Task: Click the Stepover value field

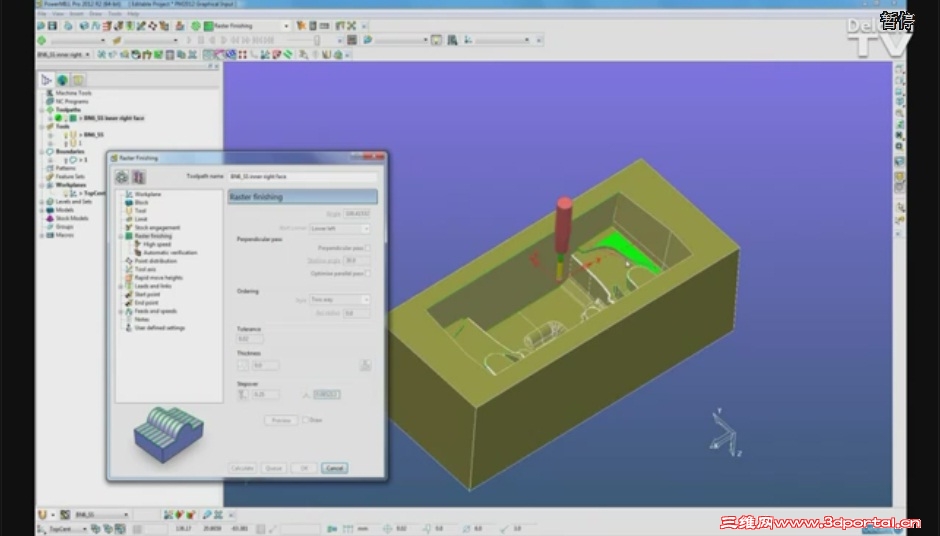Action: pos(265,395)
